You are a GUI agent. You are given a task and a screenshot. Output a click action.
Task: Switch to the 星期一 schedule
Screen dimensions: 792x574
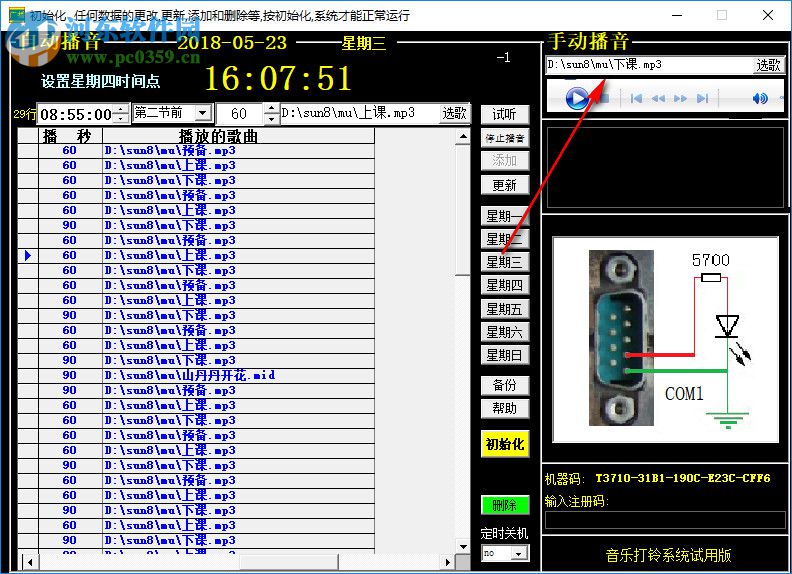505,216
